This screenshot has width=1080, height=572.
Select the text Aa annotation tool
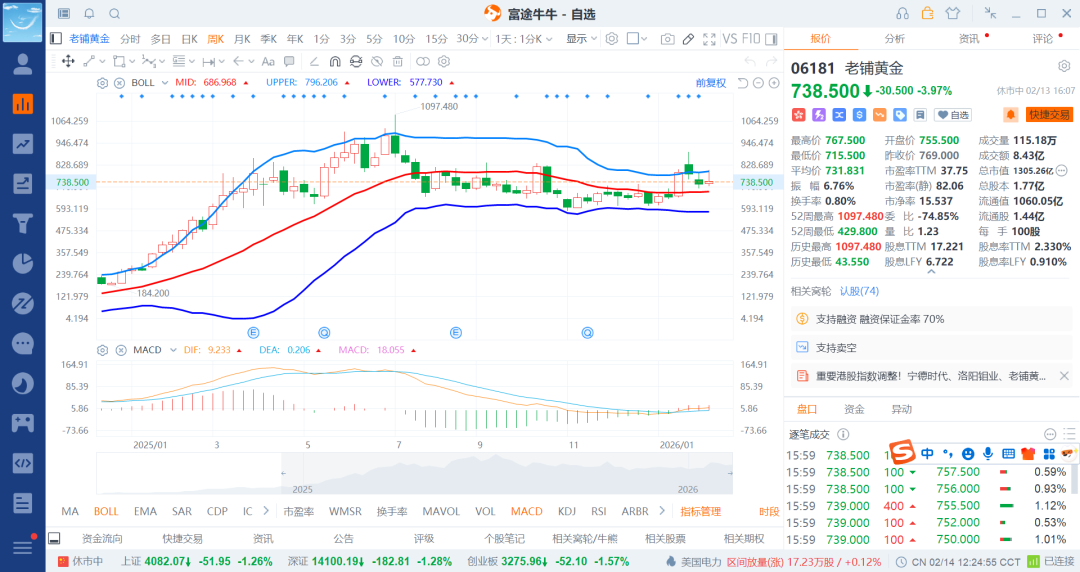[x=269, y=61]
